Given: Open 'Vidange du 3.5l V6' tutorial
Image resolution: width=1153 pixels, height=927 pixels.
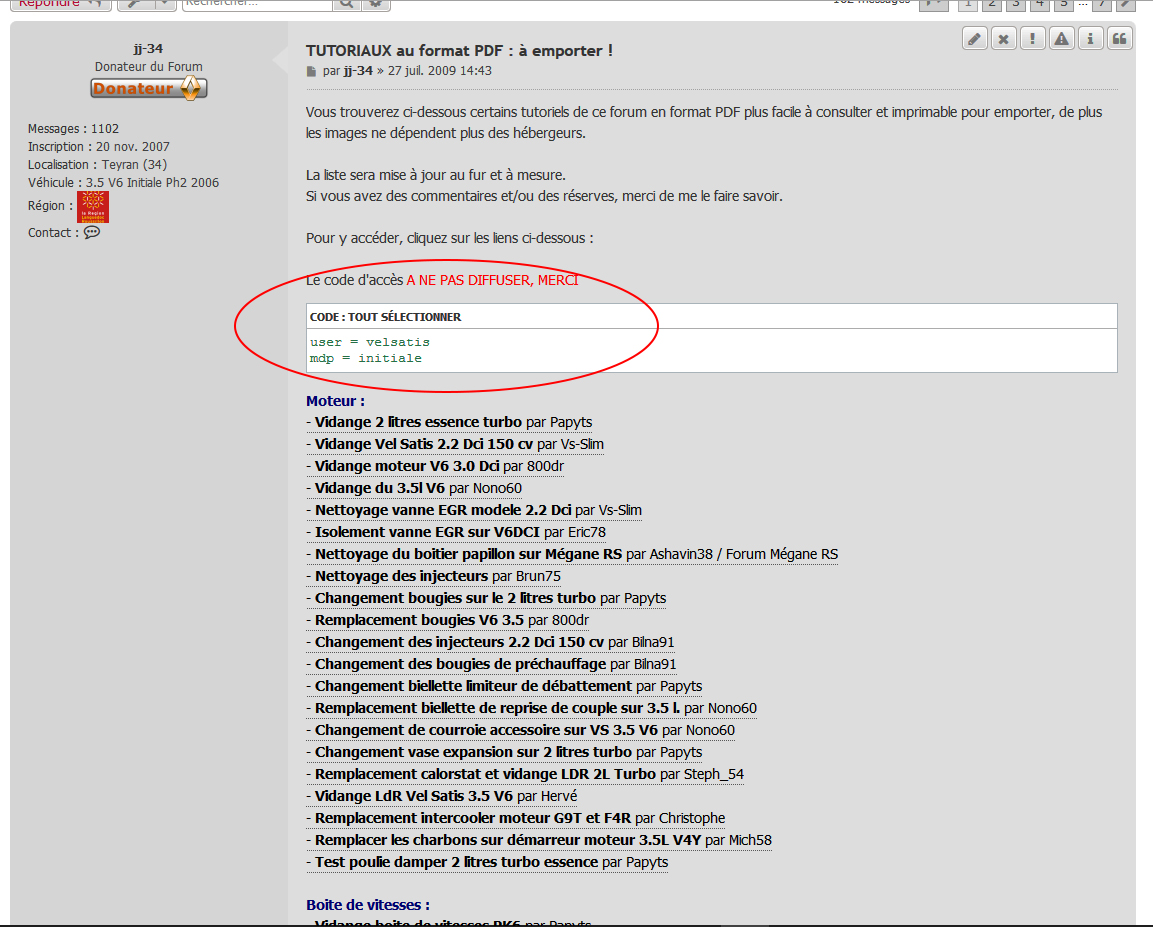Looking at the screenshot, I should [379, 488].
